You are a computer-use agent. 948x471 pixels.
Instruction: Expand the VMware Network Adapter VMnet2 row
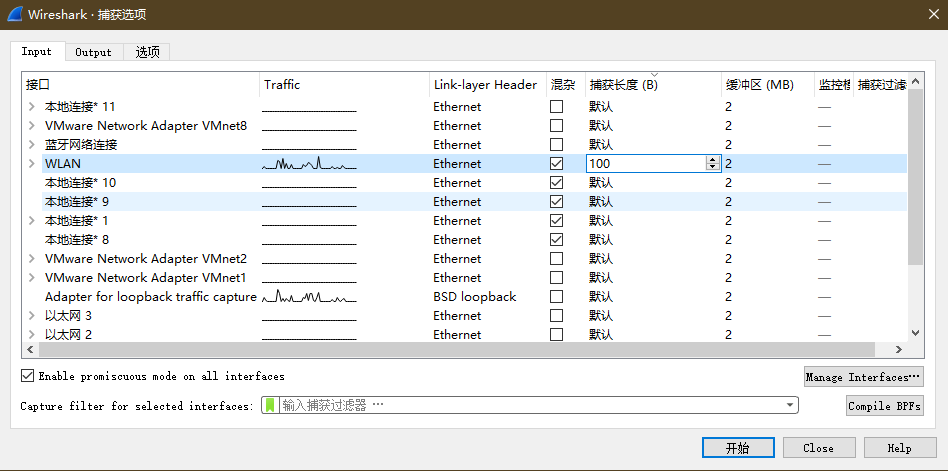pos(32,259)
